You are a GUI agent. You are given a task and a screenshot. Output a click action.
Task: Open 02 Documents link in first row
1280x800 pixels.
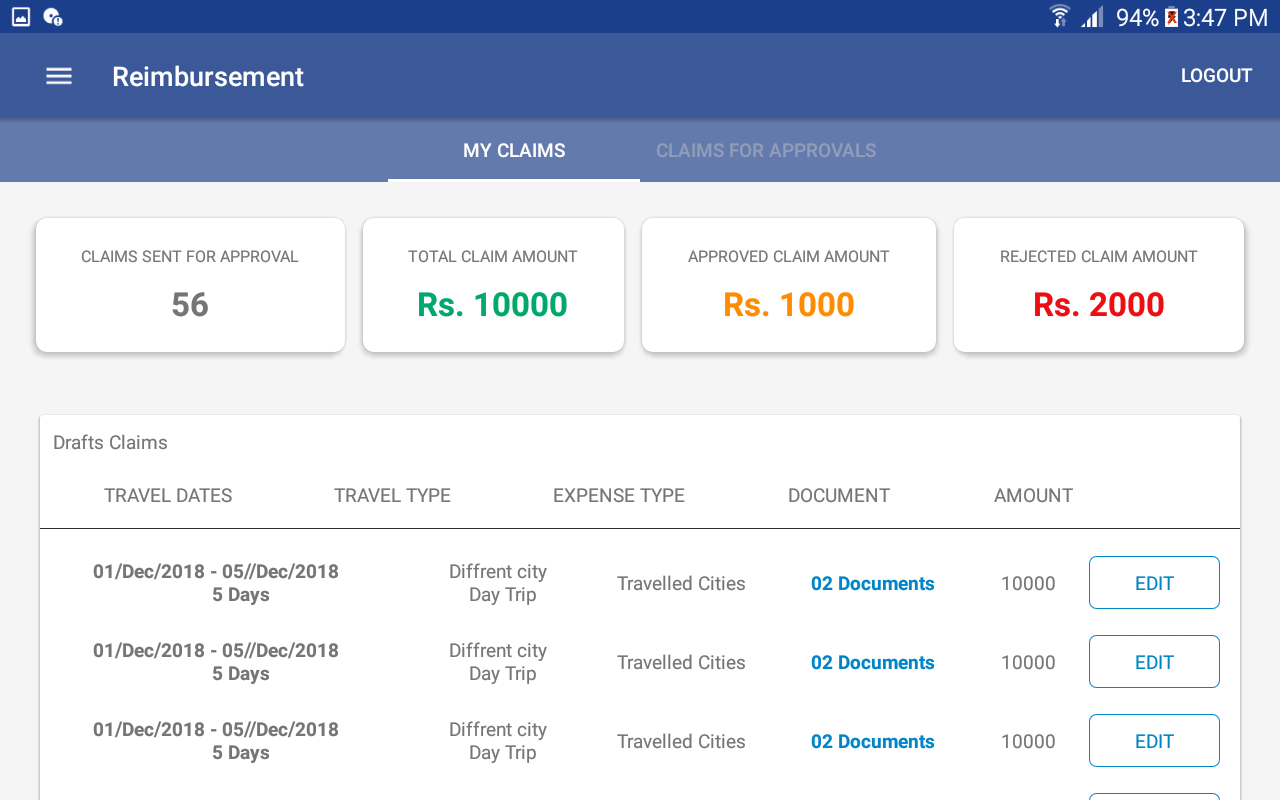872,584
